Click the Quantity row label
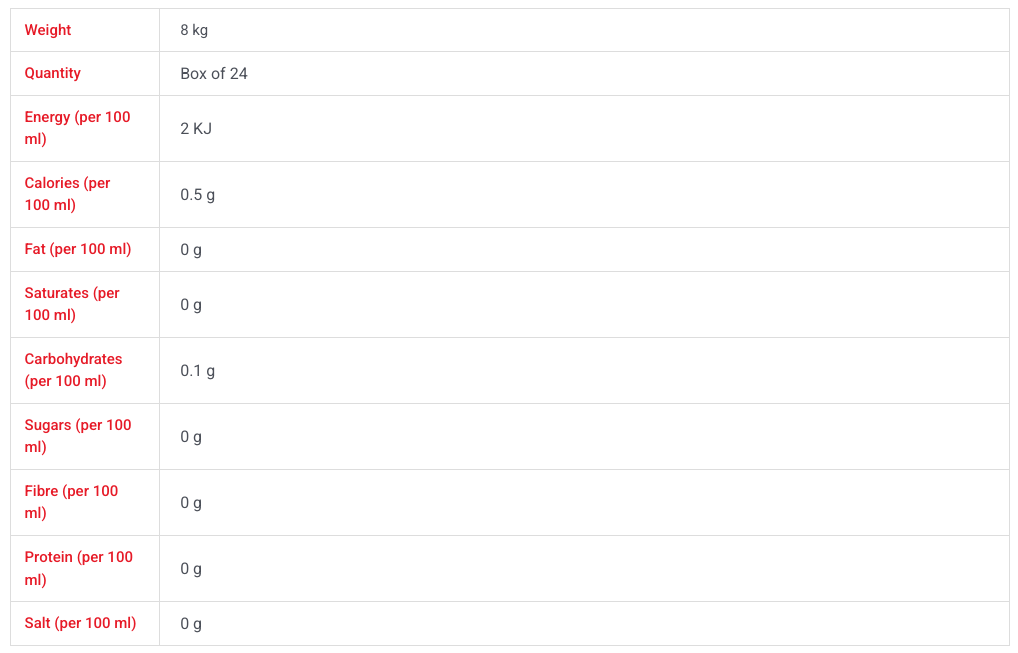The image size is (1018, 653). tap(53, 73)
